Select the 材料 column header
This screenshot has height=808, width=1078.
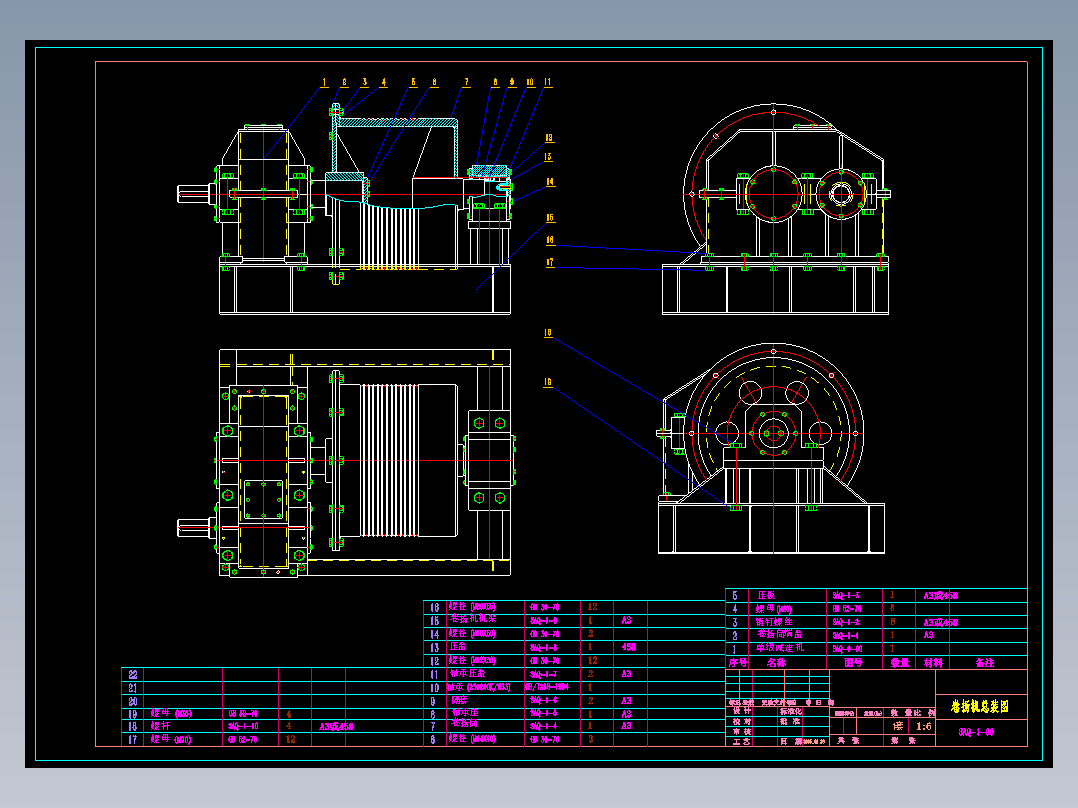933,663
